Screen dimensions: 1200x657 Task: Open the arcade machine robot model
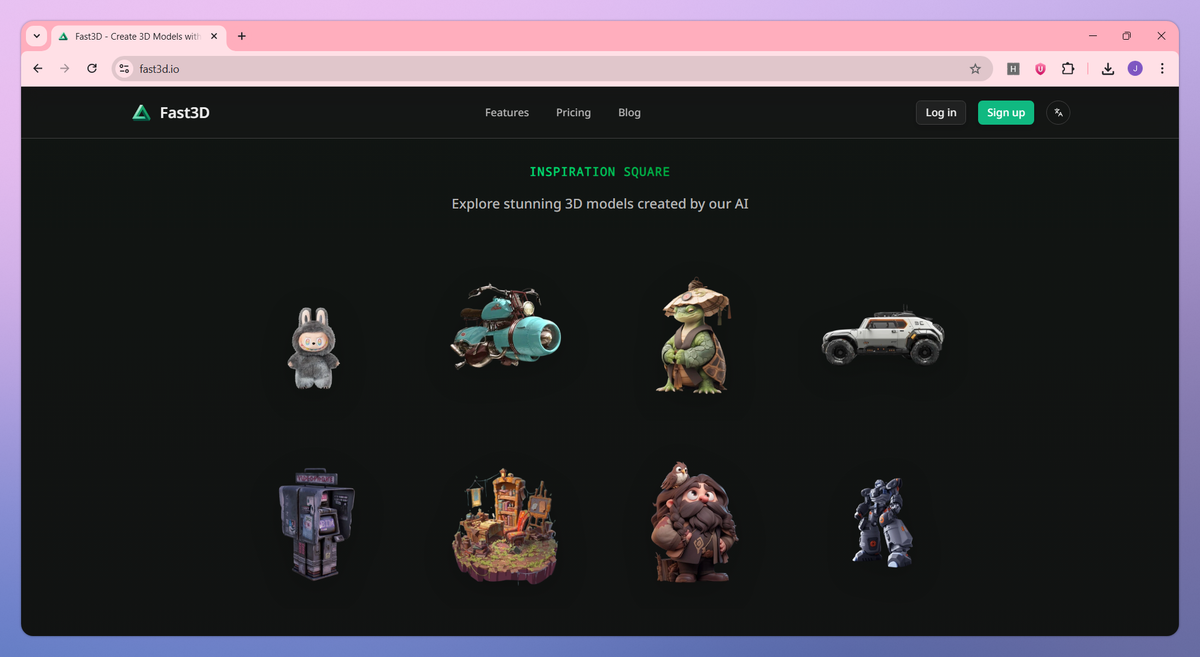point(316,523)
